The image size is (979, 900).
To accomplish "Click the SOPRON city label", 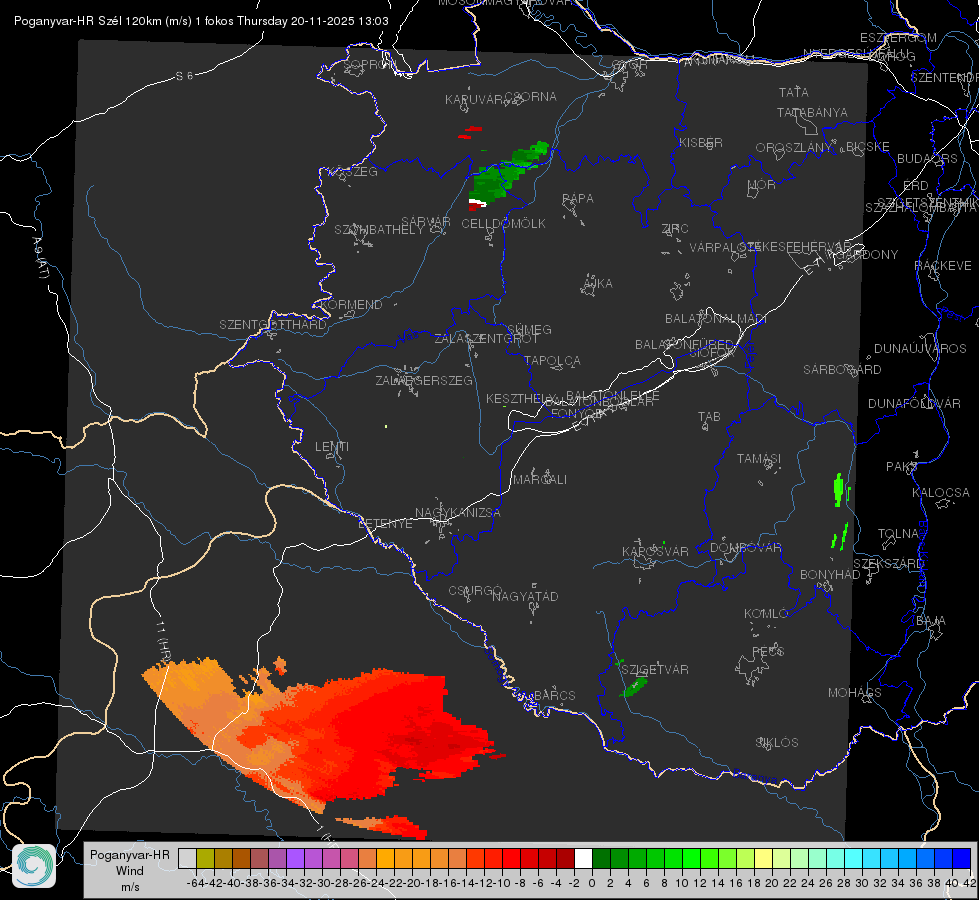I will click(x=370, y=64).
